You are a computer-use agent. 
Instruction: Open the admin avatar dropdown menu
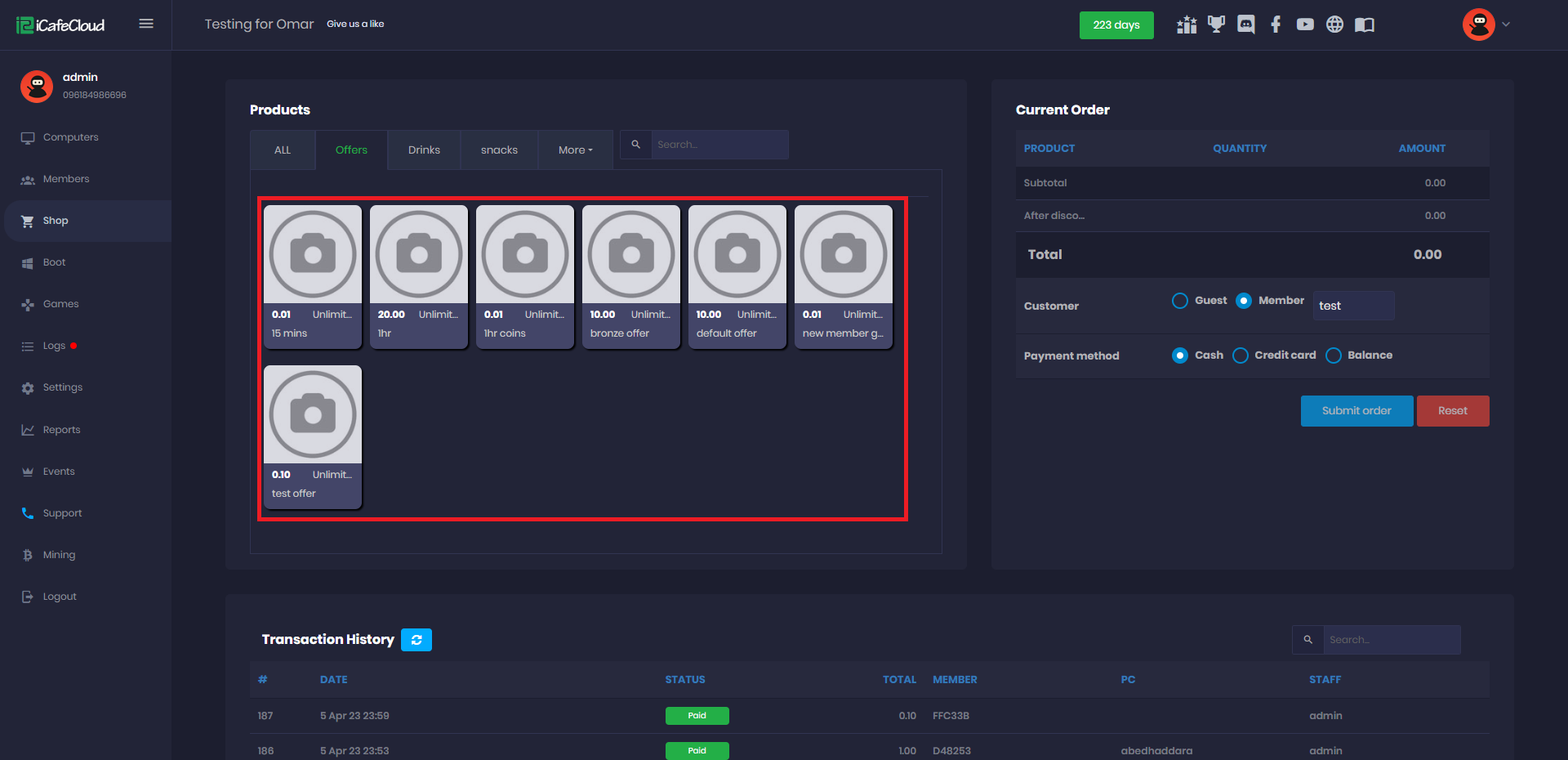pyautogui.click(x=1486, y=25)
